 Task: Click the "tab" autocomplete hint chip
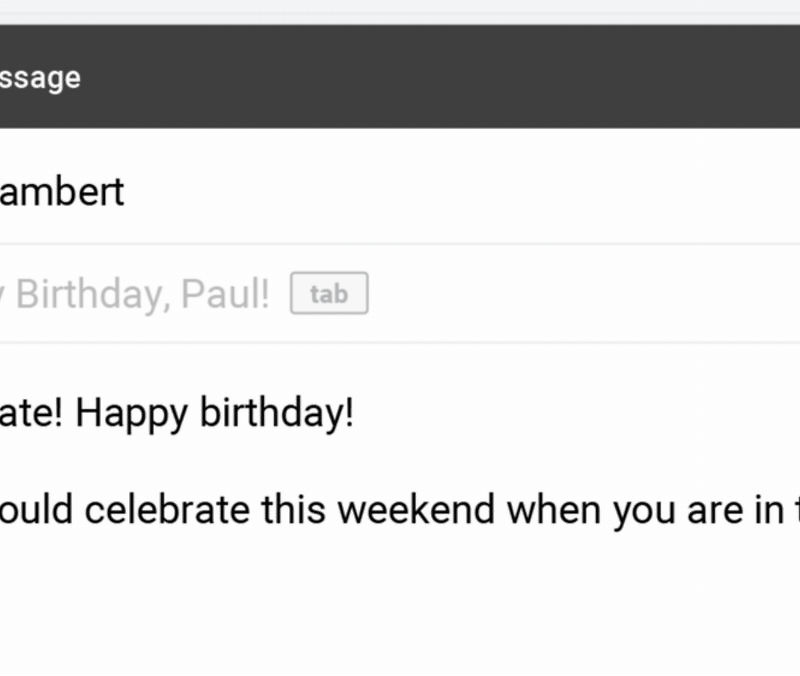[329, 294]
